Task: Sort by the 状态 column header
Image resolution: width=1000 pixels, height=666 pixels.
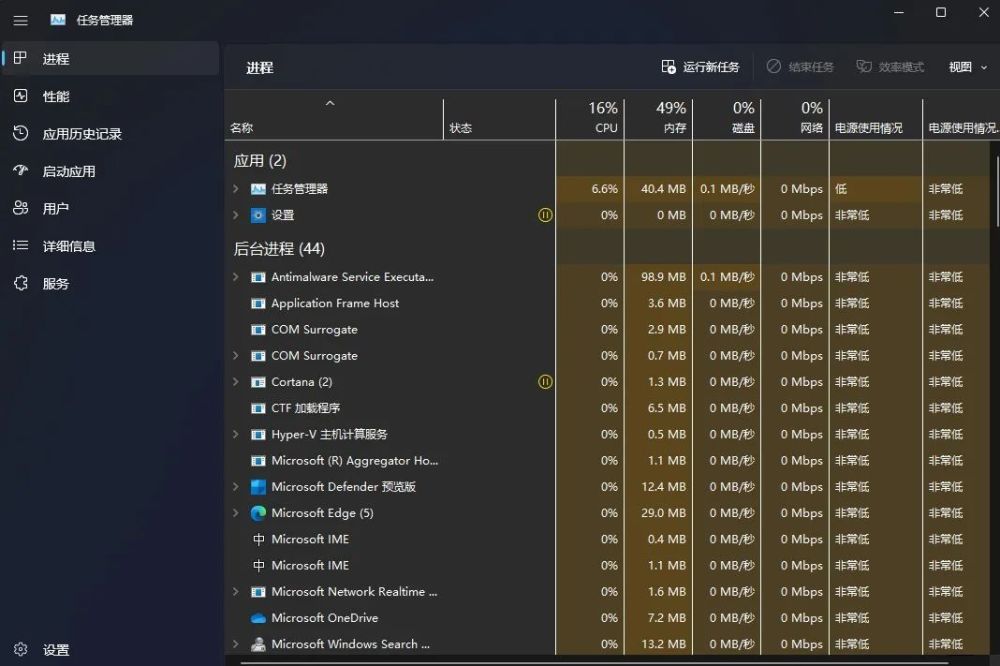Action: coord(499,117)
